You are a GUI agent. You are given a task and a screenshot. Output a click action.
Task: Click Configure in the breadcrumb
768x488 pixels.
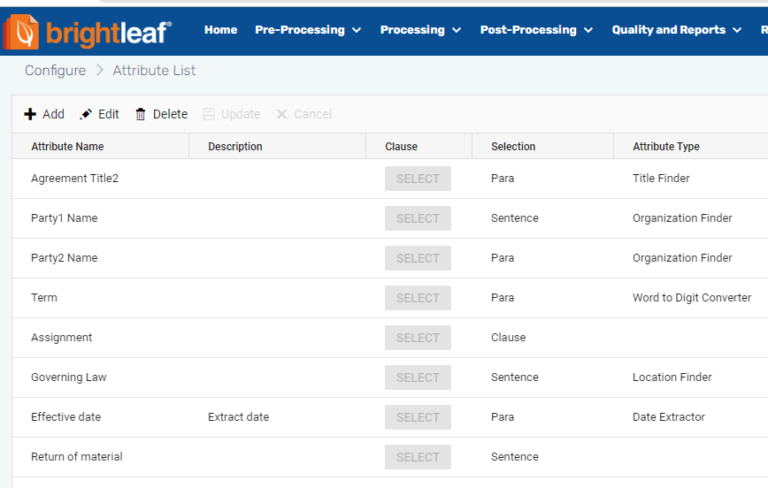point(55,71)
